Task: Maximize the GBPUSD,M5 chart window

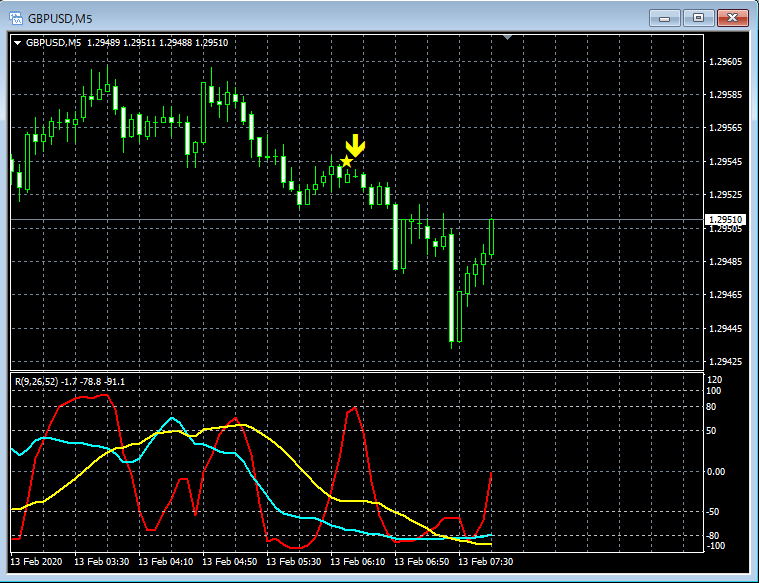Action: 698,18
